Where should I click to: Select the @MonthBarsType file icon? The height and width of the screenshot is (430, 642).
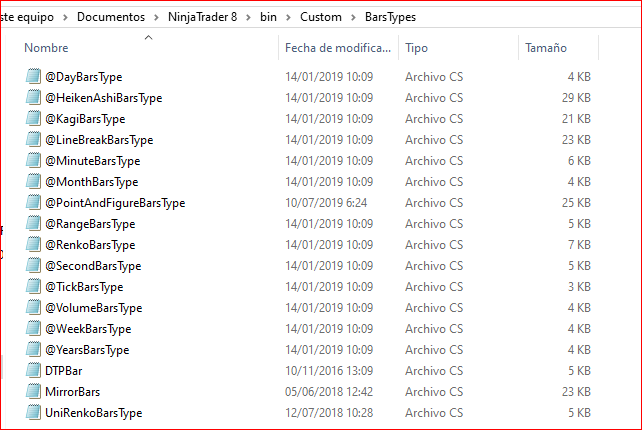(x=33, y=181)
